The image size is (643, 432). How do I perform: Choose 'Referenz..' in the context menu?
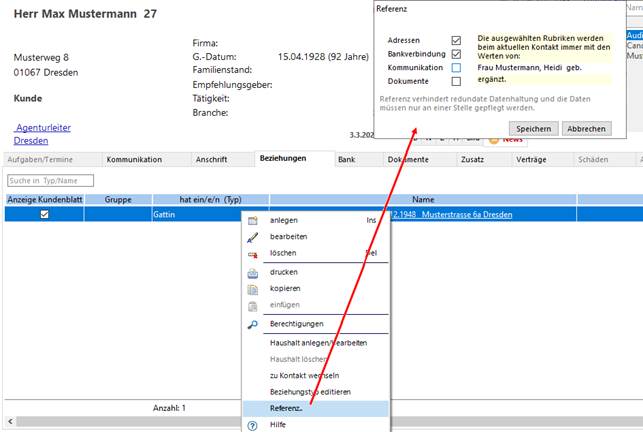[286, 409]
